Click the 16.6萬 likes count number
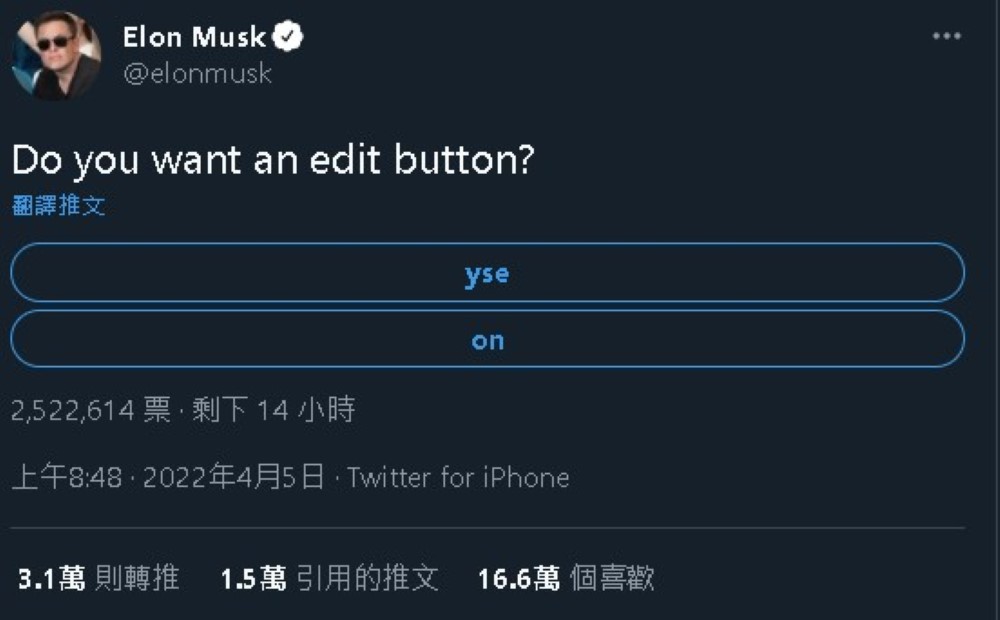 click(518, 578)
